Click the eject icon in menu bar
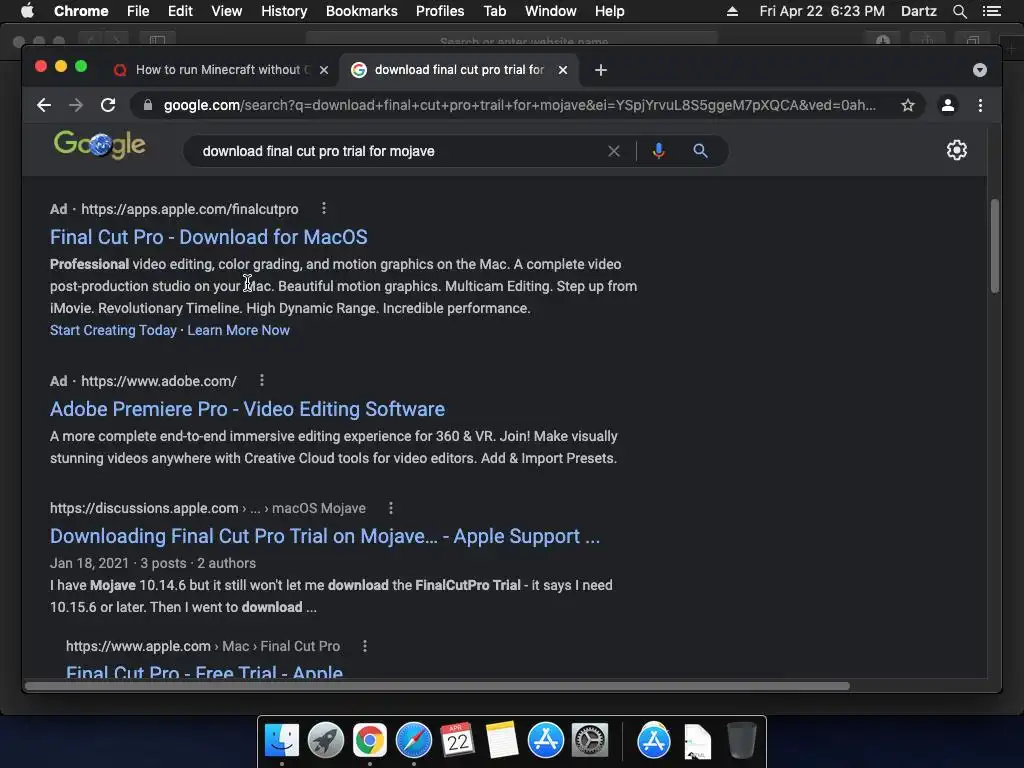The height and width of the screenshot is (768, 1024). coord(733,11)
